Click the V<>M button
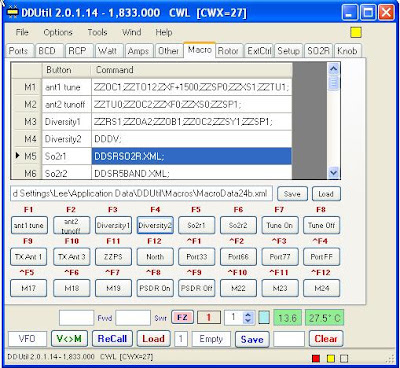 click(69, 339)
